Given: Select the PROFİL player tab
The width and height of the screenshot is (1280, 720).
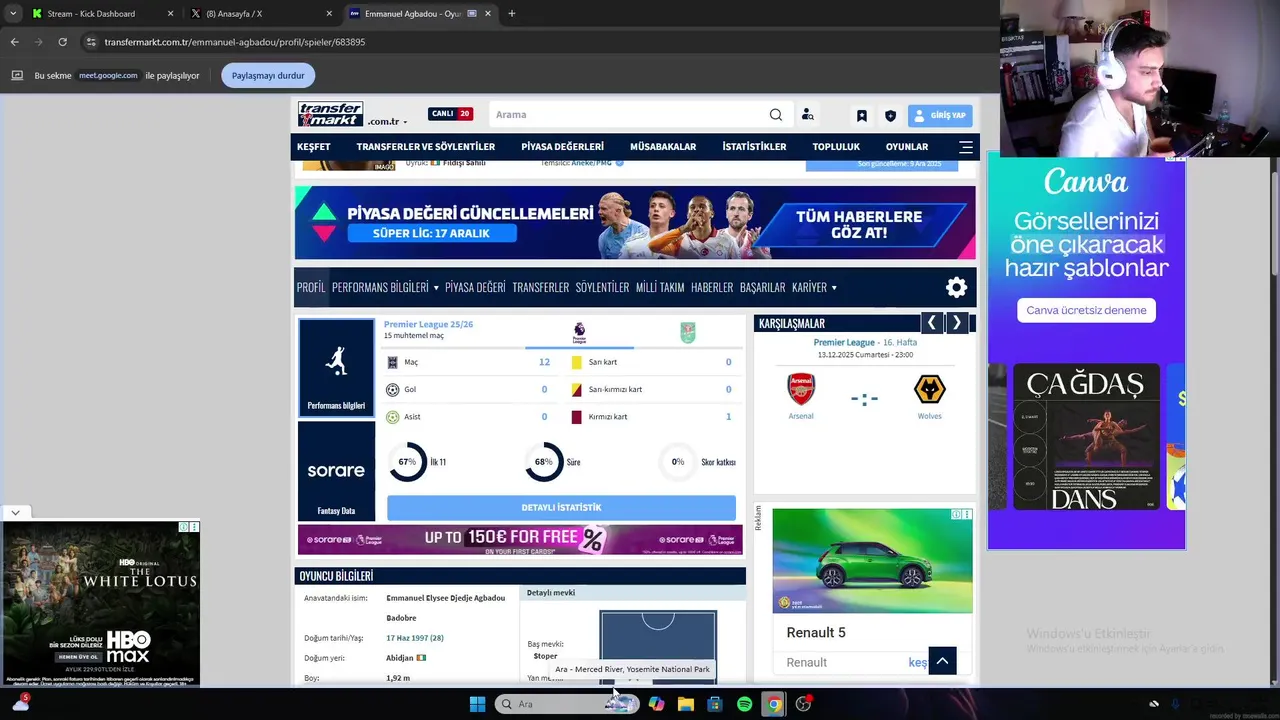Looking at the screenshot, I should click(311, 287).
